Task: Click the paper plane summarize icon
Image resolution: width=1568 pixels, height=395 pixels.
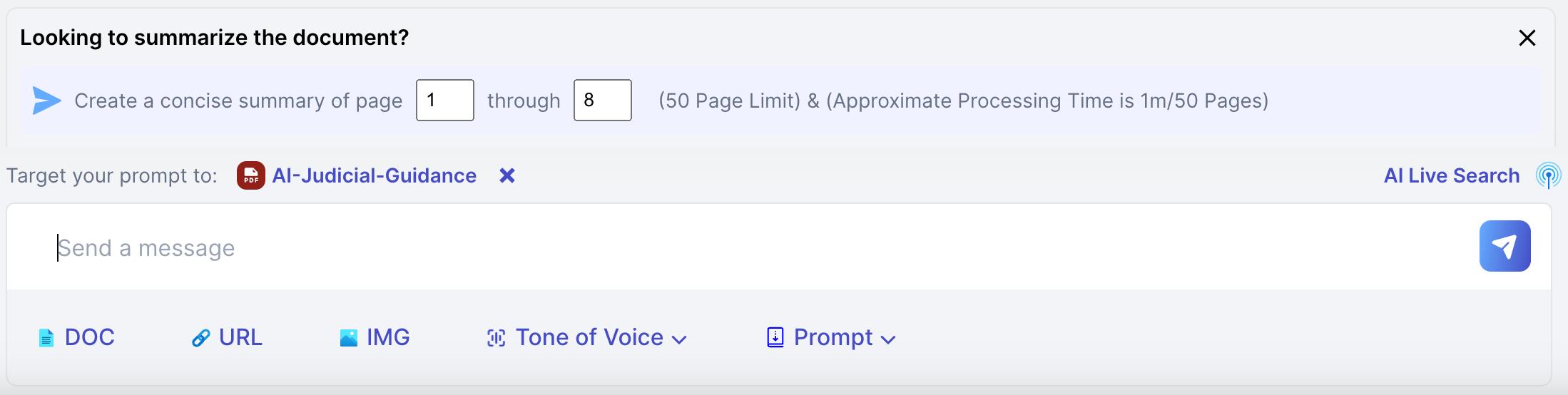Action: [47, 101]
